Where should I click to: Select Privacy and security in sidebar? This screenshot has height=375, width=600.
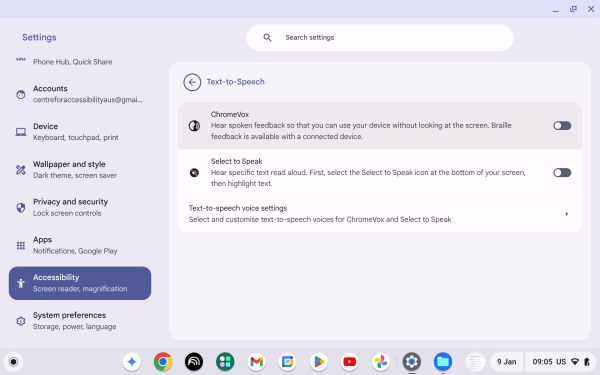coord(80,207)
